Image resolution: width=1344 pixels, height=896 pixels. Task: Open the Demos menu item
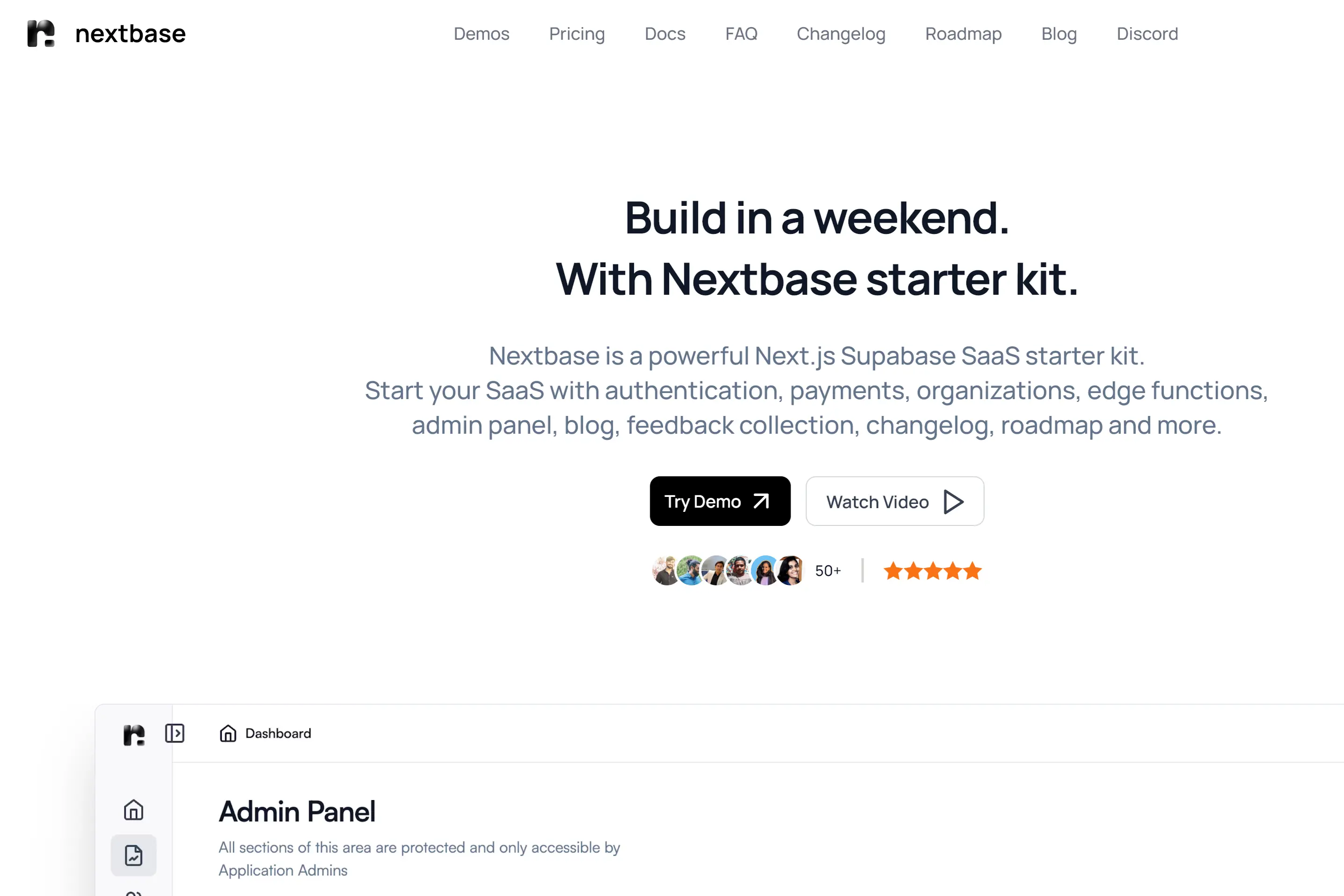481,34
